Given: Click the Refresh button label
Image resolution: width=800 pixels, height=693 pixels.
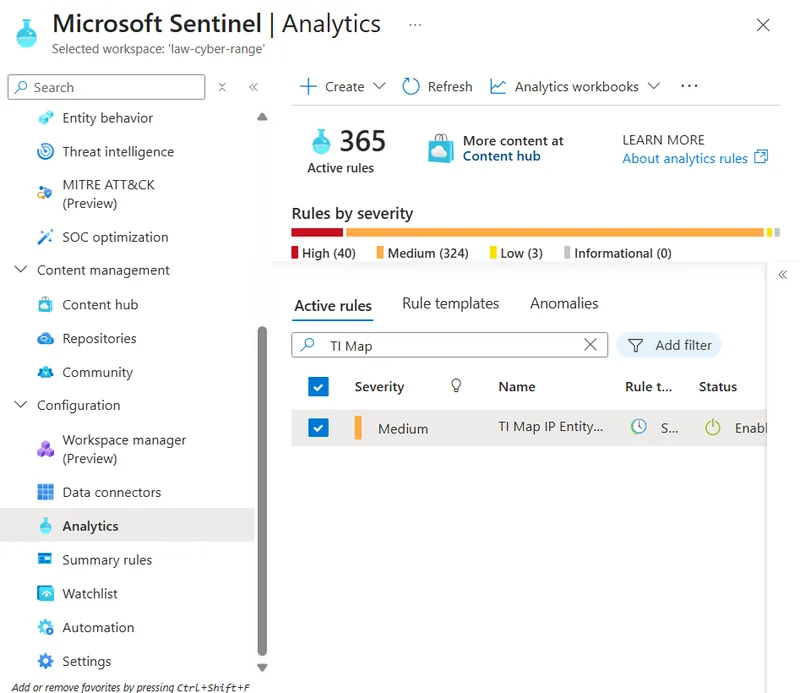Looking at the screenshot, I should (x=450, y=87).
